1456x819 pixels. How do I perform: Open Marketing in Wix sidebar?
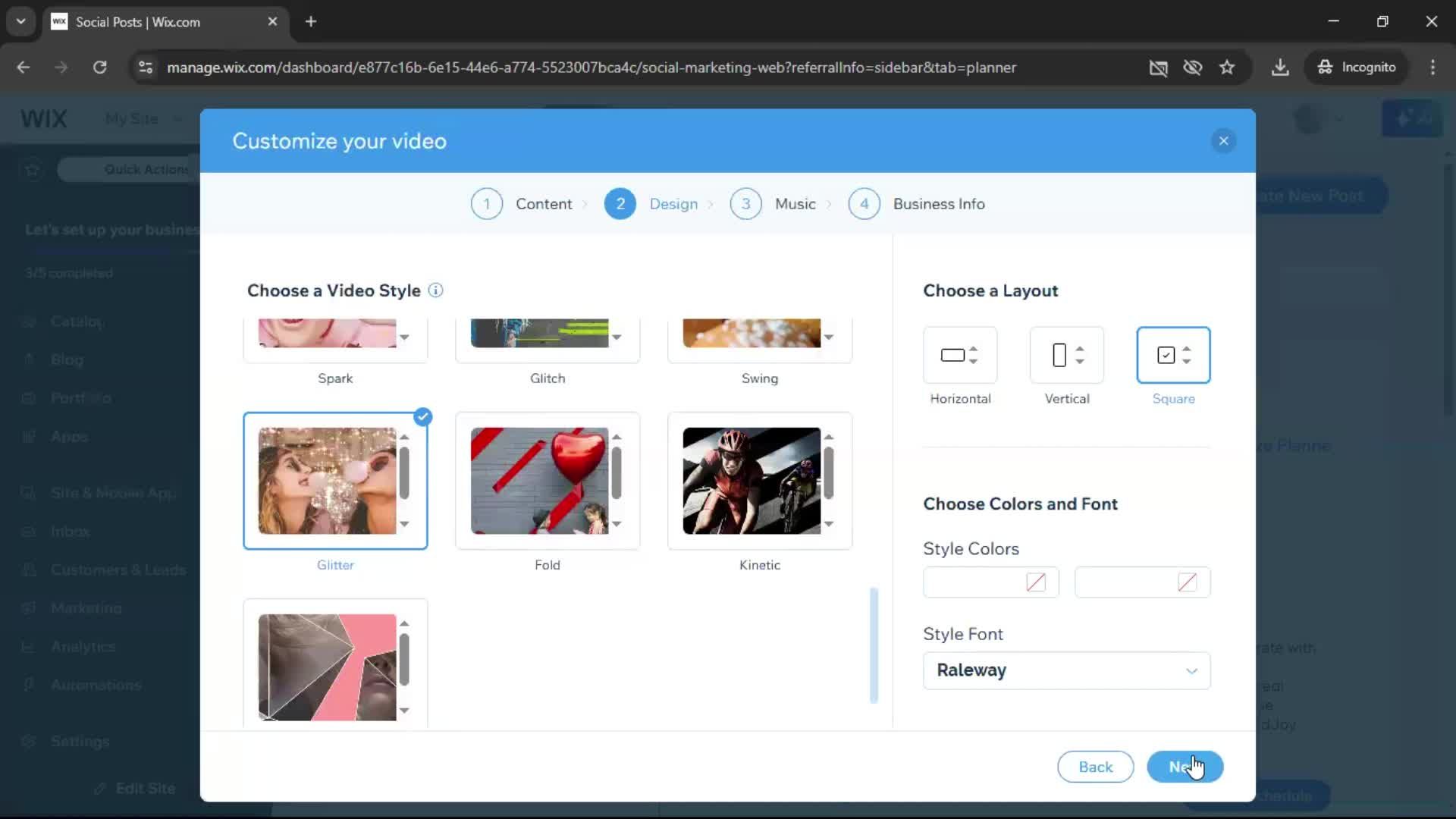pos(86,608)
